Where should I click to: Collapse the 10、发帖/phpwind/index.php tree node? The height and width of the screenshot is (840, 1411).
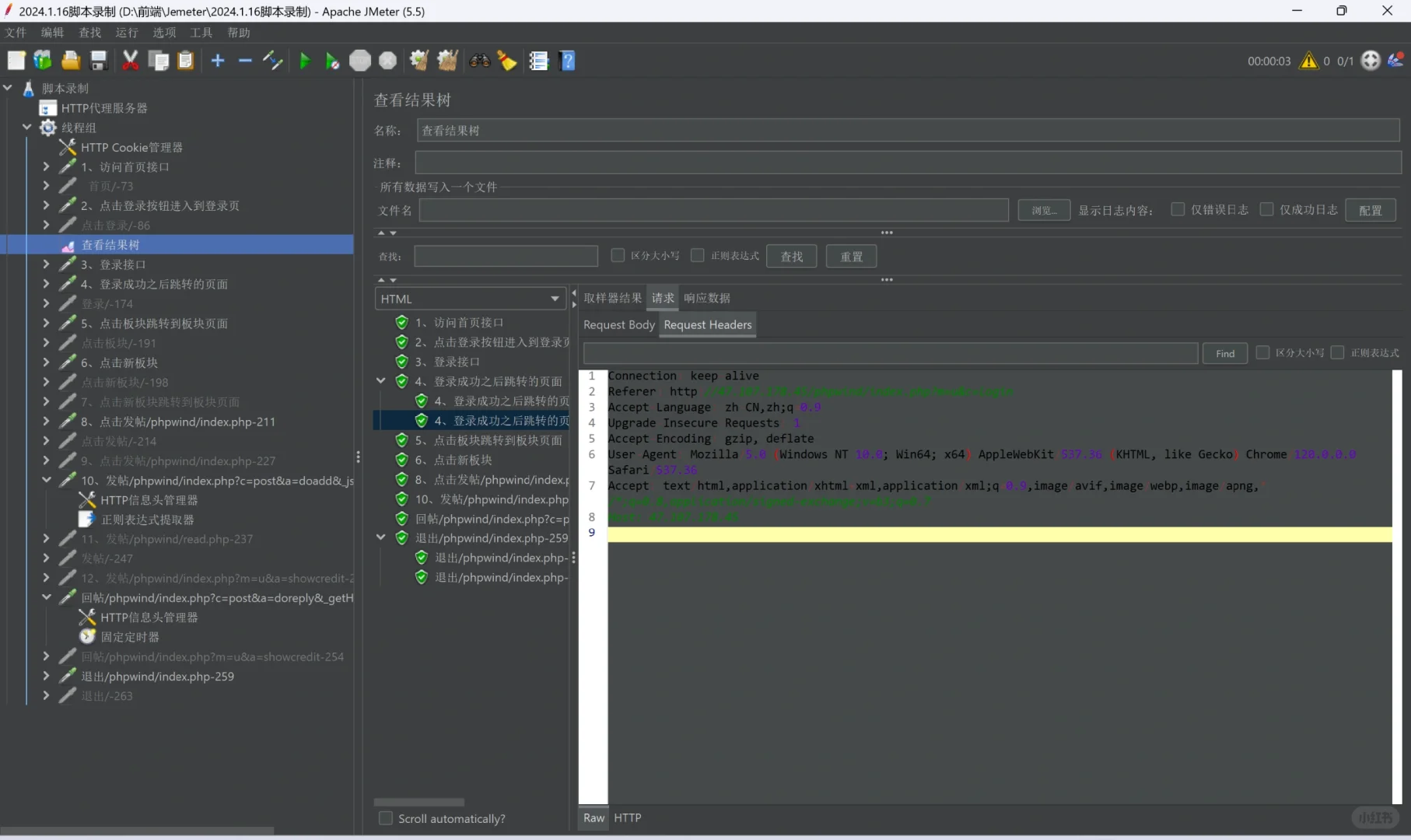[47, 481]
